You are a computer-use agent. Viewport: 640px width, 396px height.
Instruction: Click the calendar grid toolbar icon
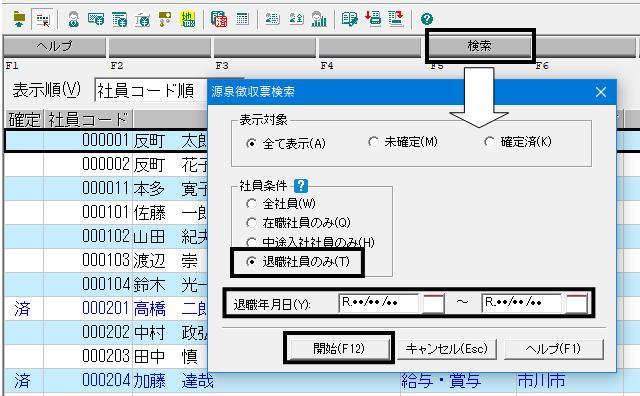click(242, 19)
